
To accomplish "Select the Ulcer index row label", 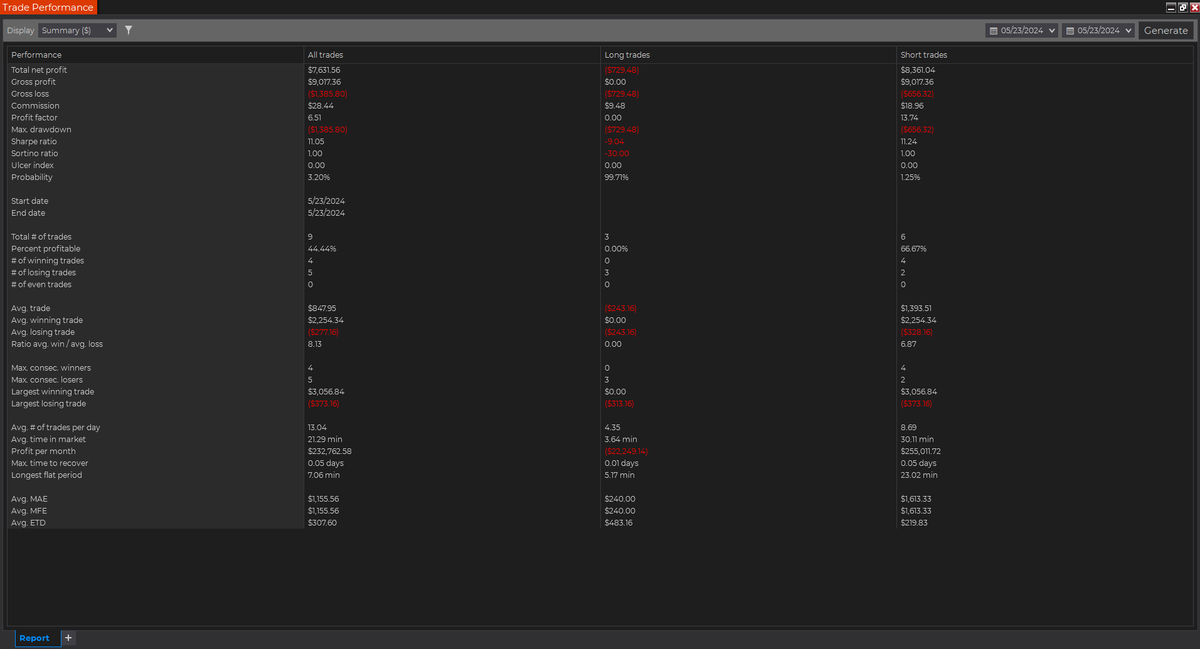I will 32,166.
